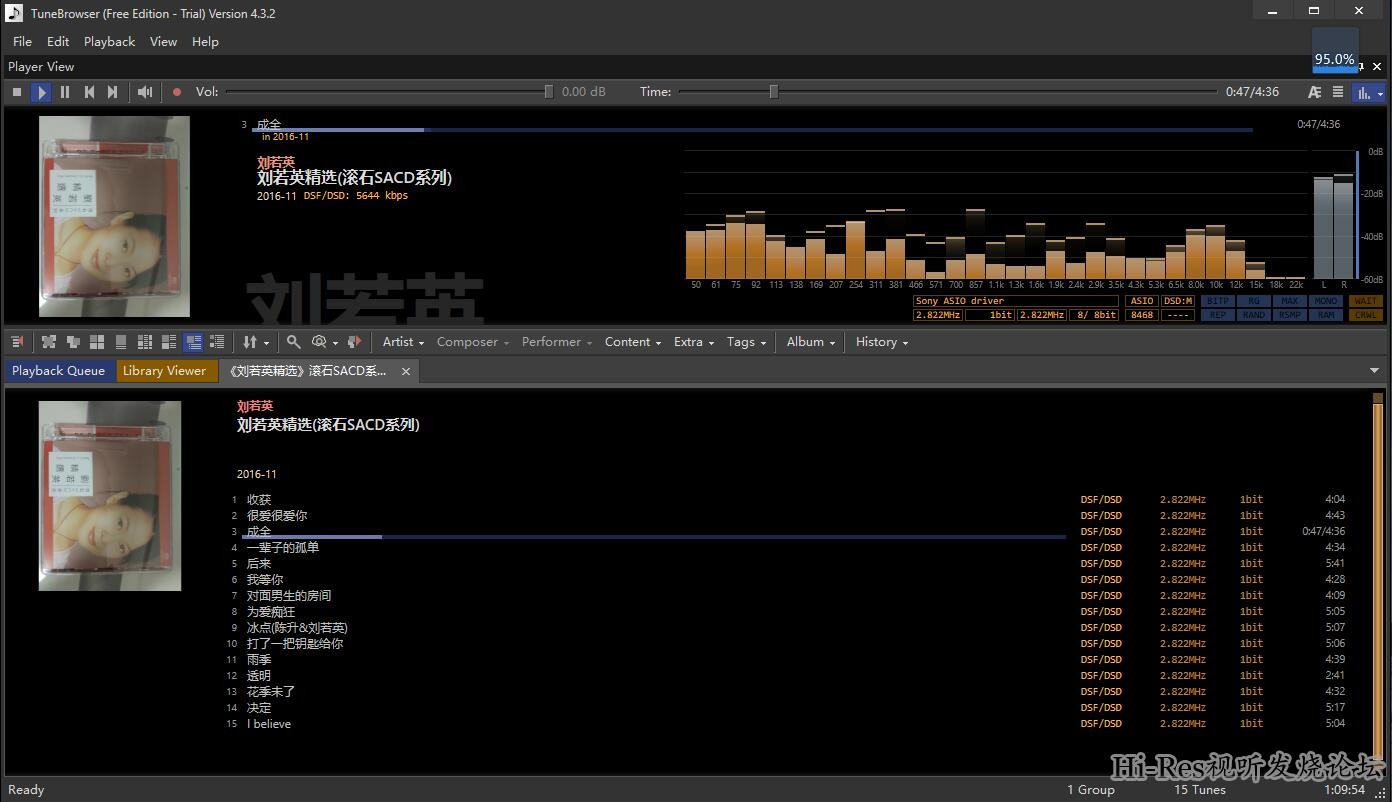The height and width of the screenshot is (802, 1392).
Task: Toggle the RG replay gain indicator
Action: tap(1253, 301)
